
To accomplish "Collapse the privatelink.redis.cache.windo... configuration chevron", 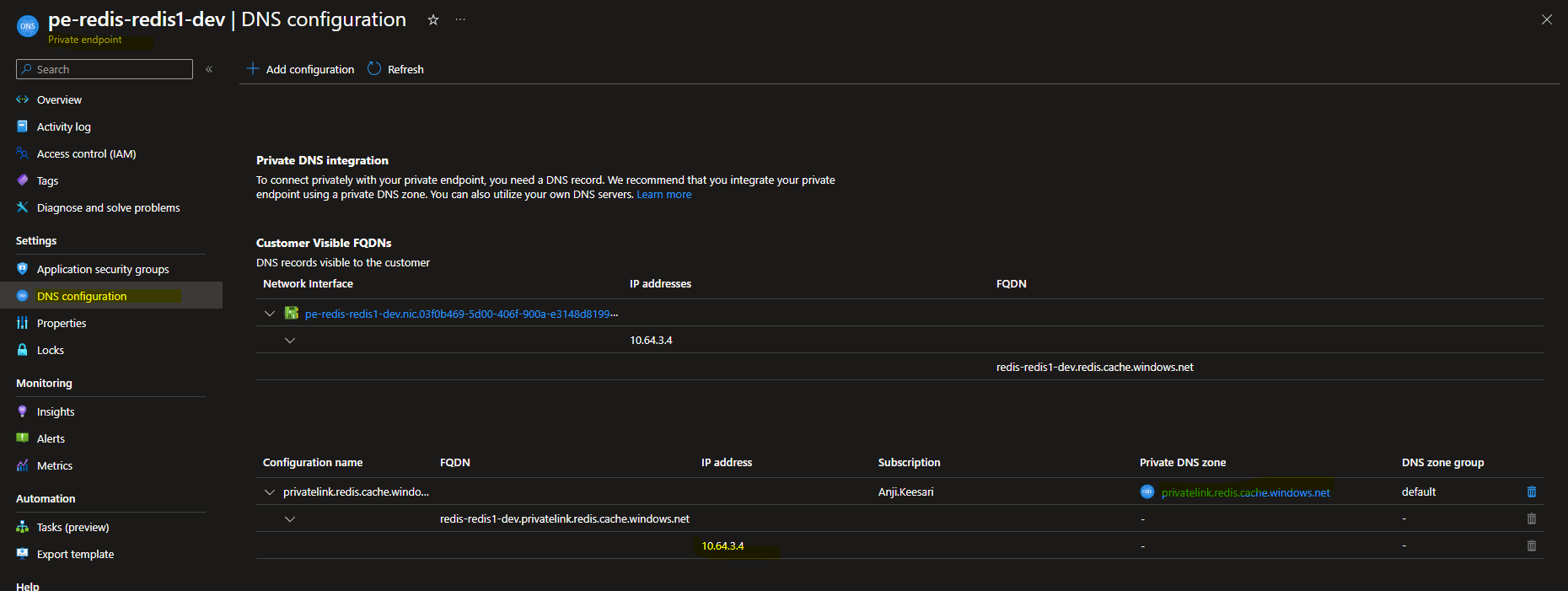I will pos(270,492).
